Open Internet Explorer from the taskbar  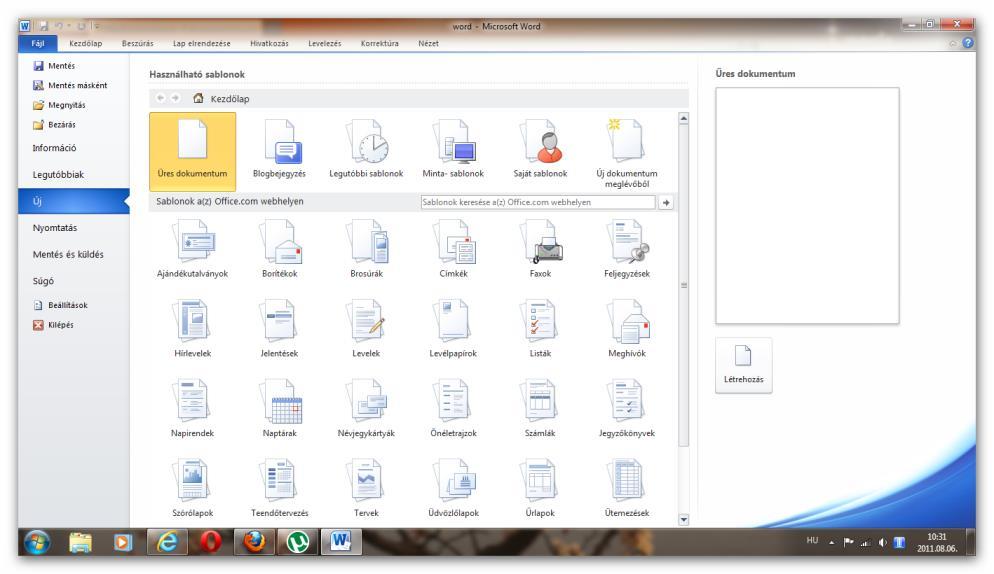coord(167,542)
